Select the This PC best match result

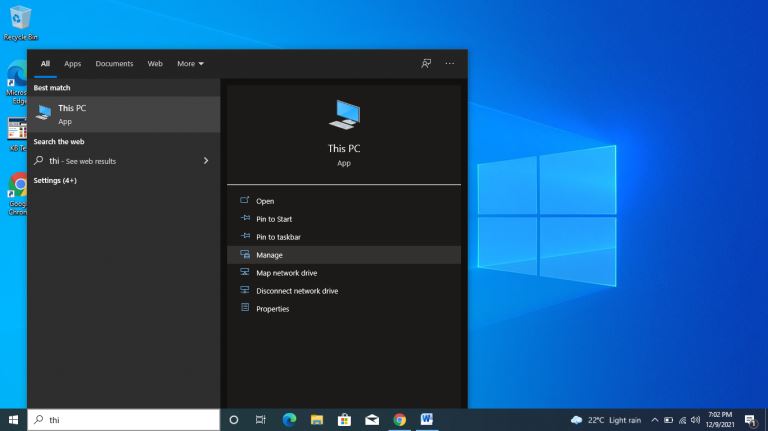[x=123, y=114]
